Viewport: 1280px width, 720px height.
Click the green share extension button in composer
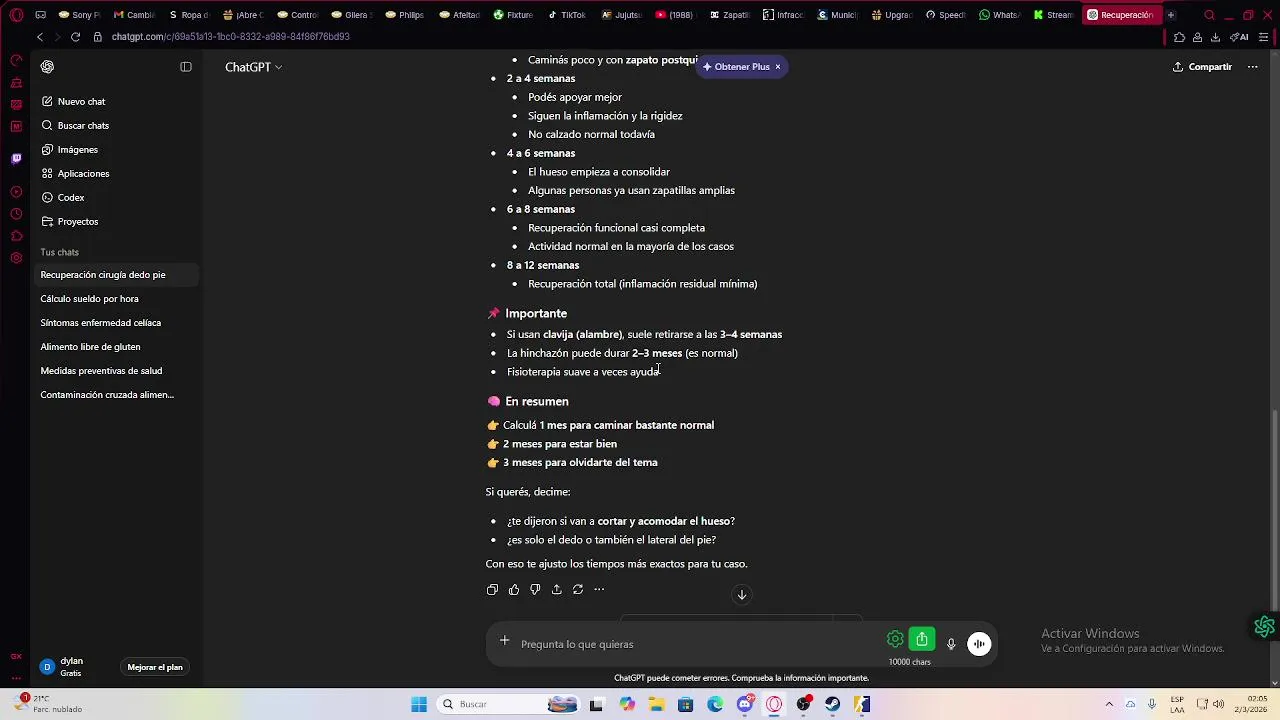(x=922, y=639)
